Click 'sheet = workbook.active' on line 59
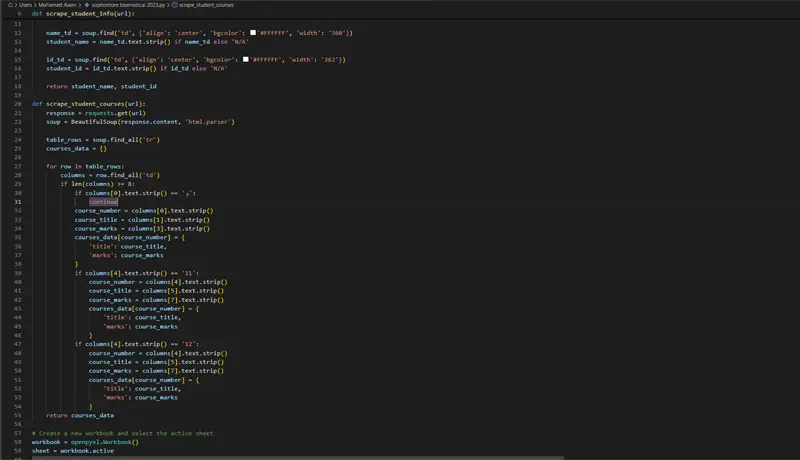Screen dimensions: 800x460 (x=73, y=451)
